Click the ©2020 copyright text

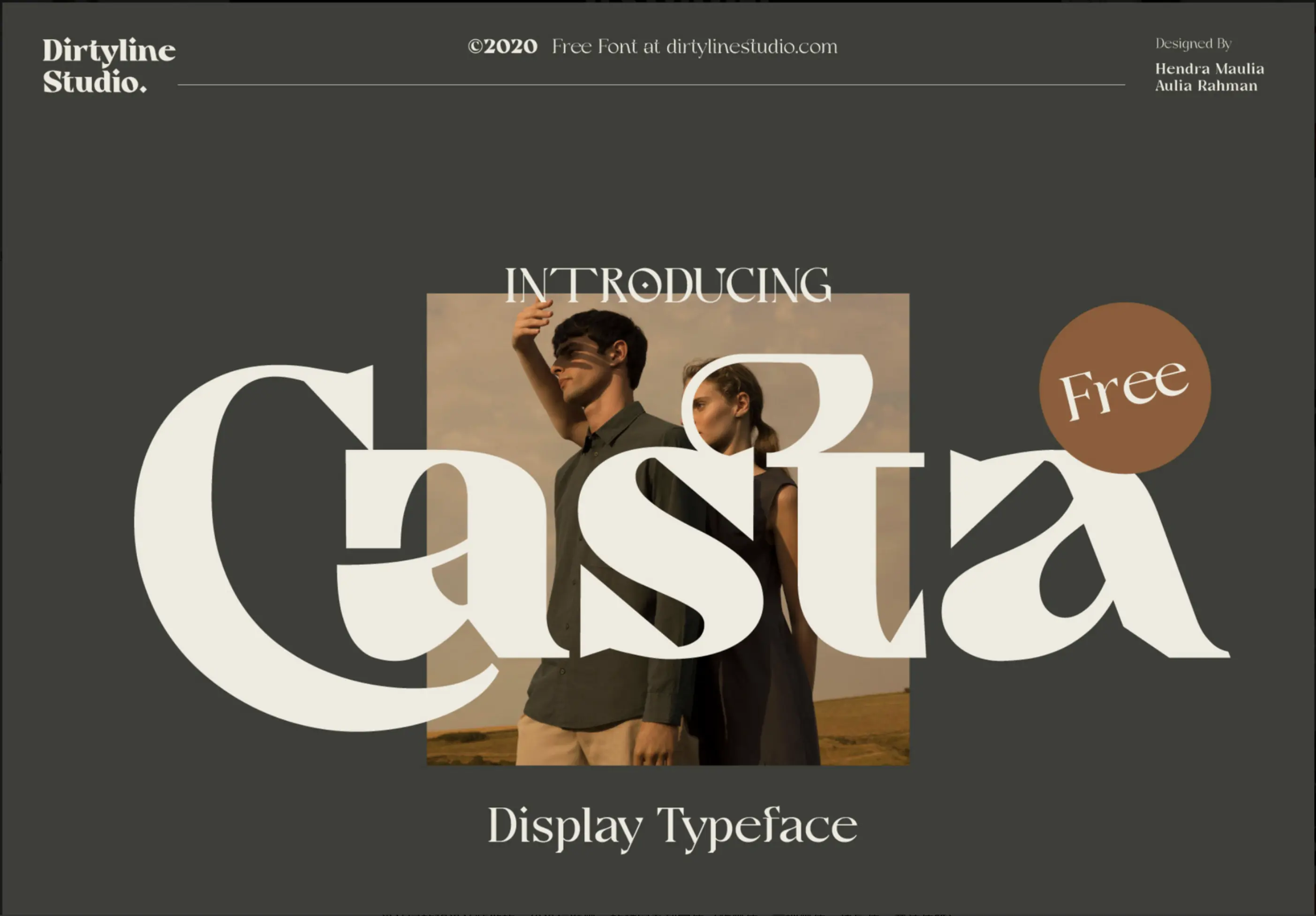(502, 46)
